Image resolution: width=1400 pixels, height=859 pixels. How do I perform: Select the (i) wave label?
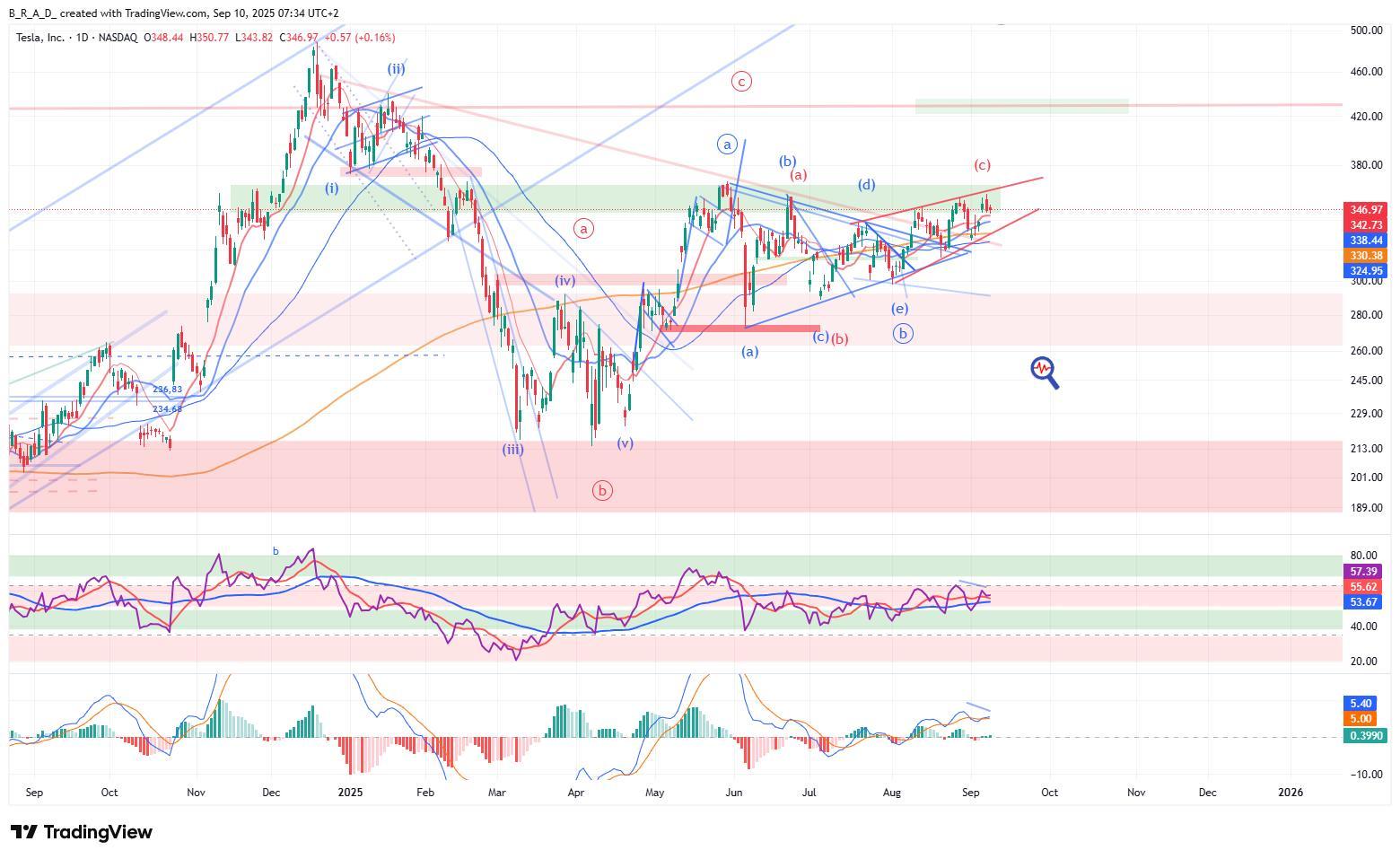click(332, 188)
